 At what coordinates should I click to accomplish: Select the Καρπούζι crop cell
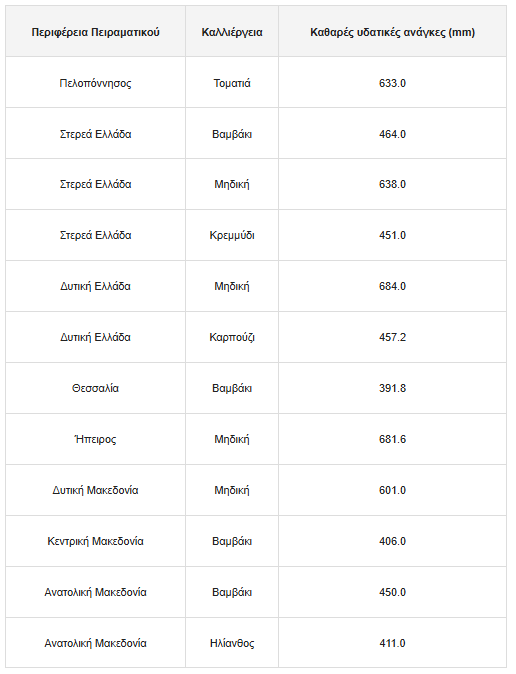coord(232,337)
